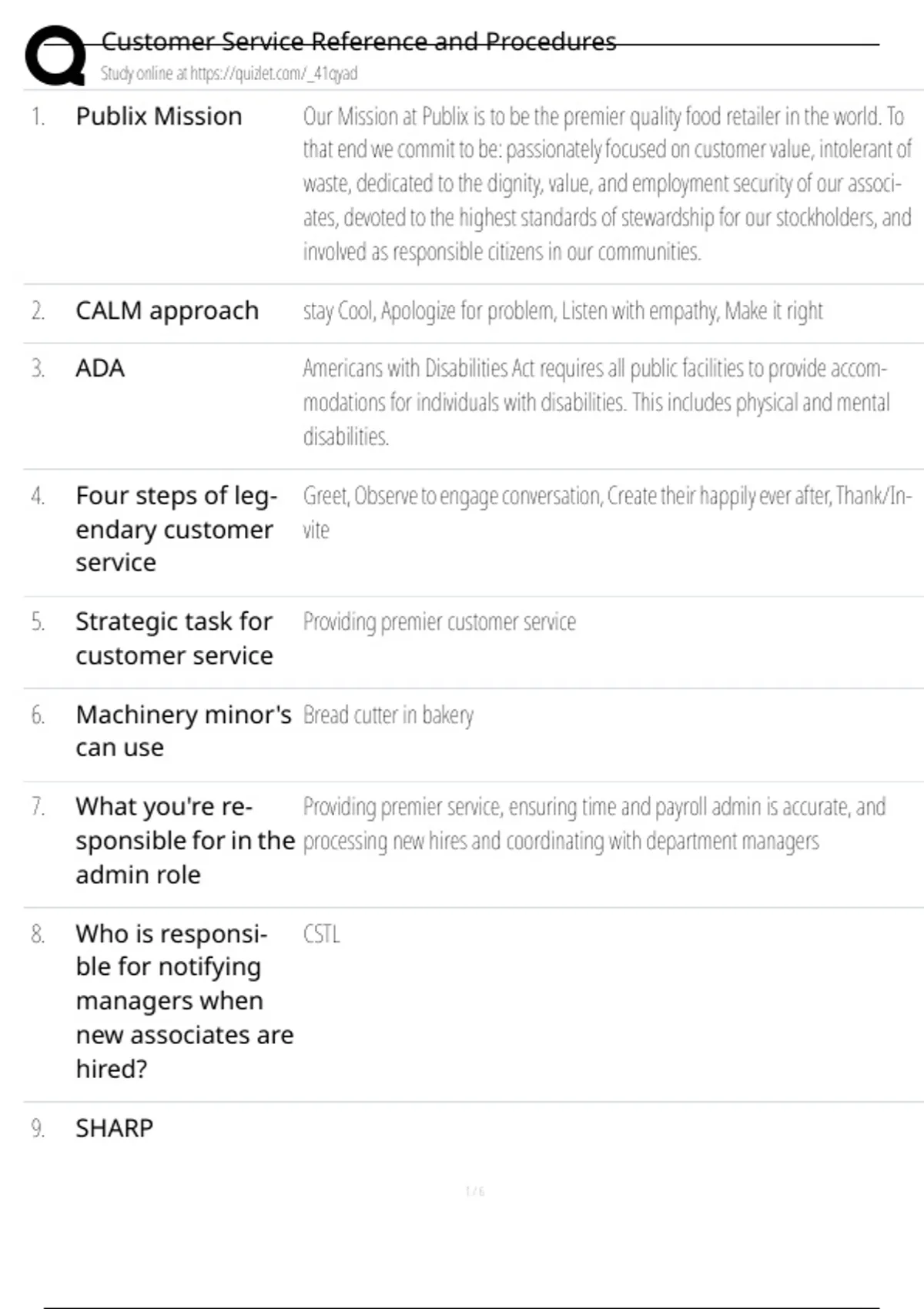The image size is (924, 1309).
Task: Select the Strategic task for customer service term
Action: (x=174, y=638)
